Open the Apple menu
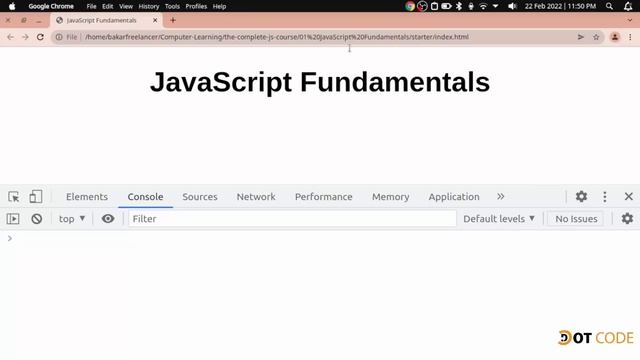Screen dimensions: 640x360 [x=12, y=6]
